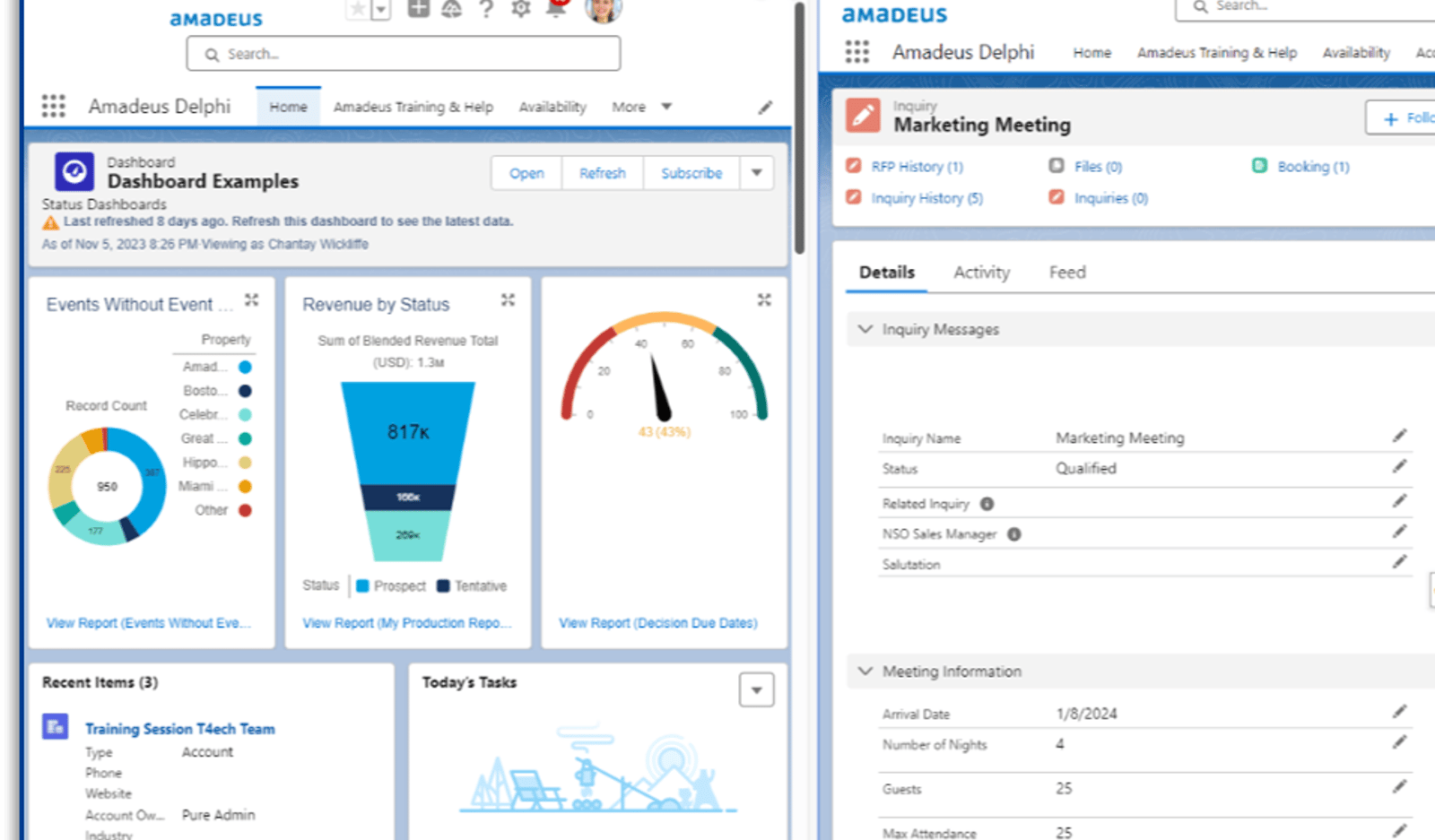The image size is (1435, 840).
Task: Open the Global Actions plus icon
Action: tap(418, 9)
